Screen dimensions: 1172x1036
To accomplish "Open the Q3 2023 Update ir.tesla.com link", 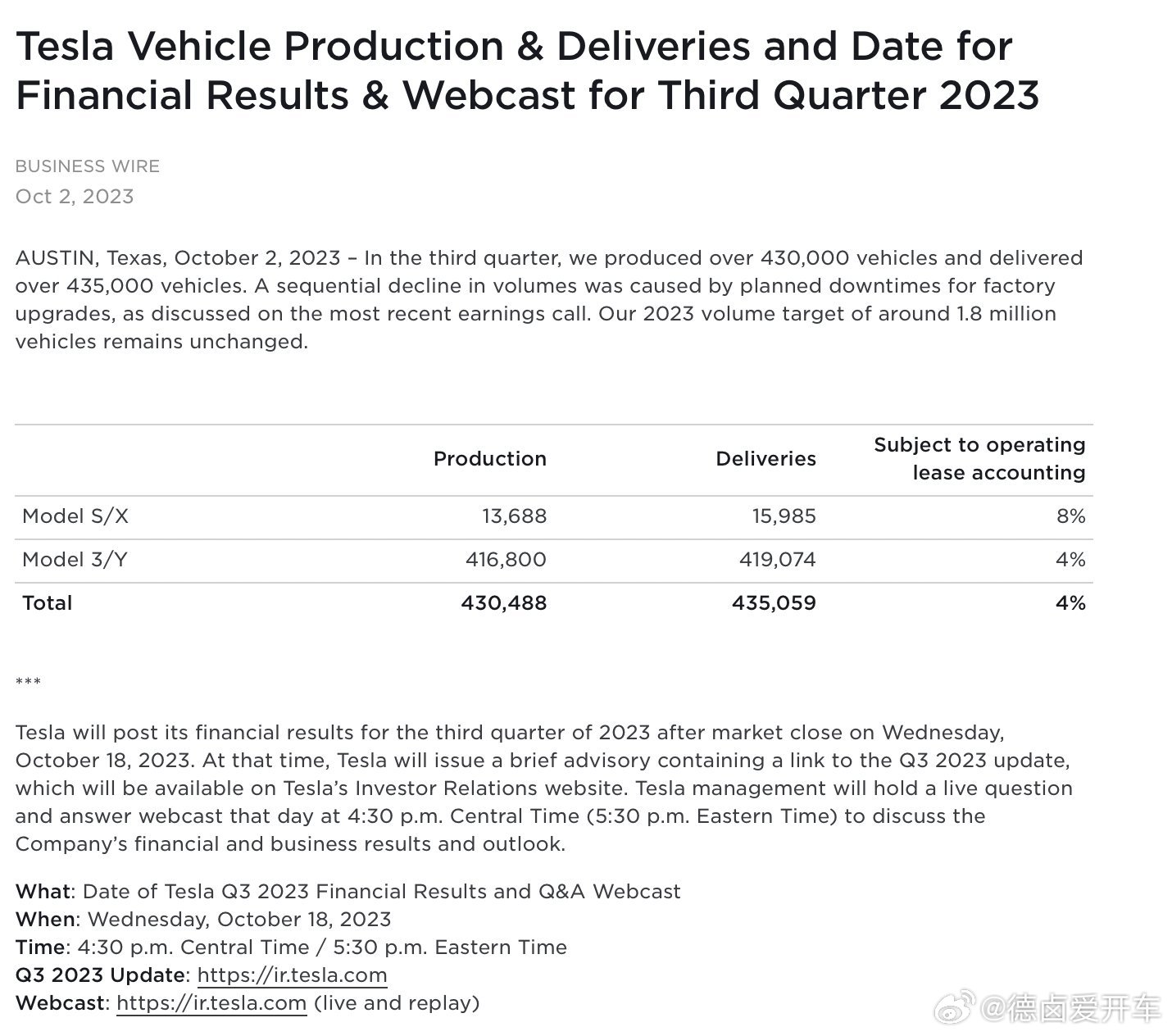I will [292, 975].
